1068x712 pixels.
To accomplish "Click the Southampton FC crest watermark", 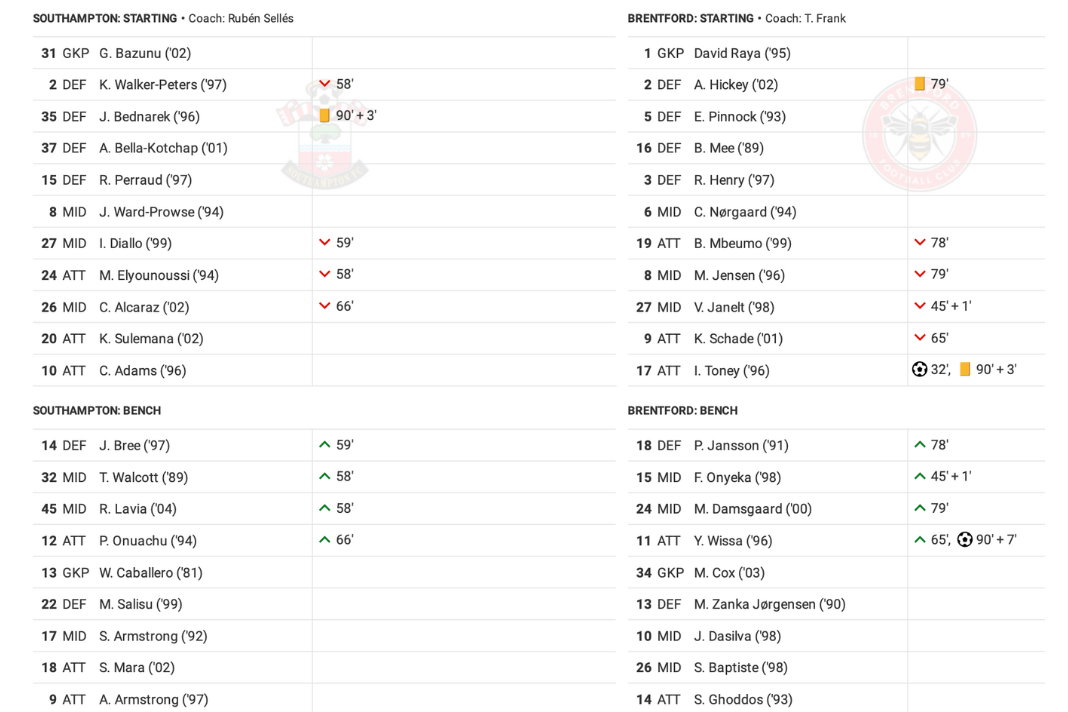I will (x=324, y=134).
